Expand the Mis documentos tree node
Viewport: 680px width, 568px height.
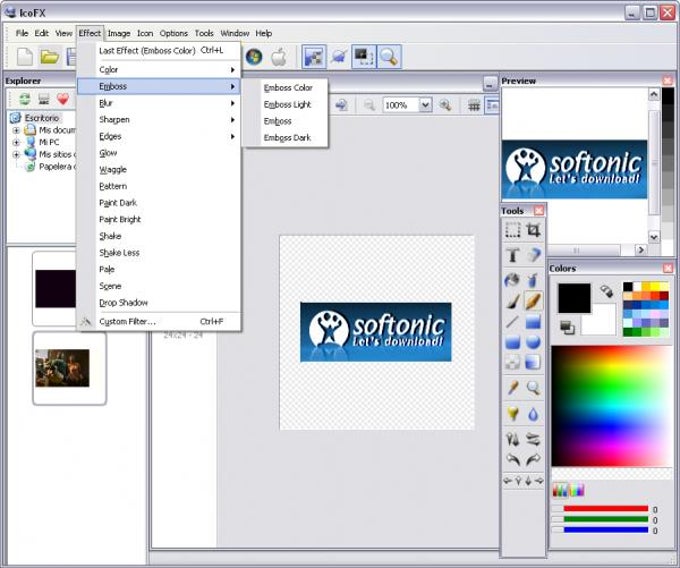[x=16, y=130]
